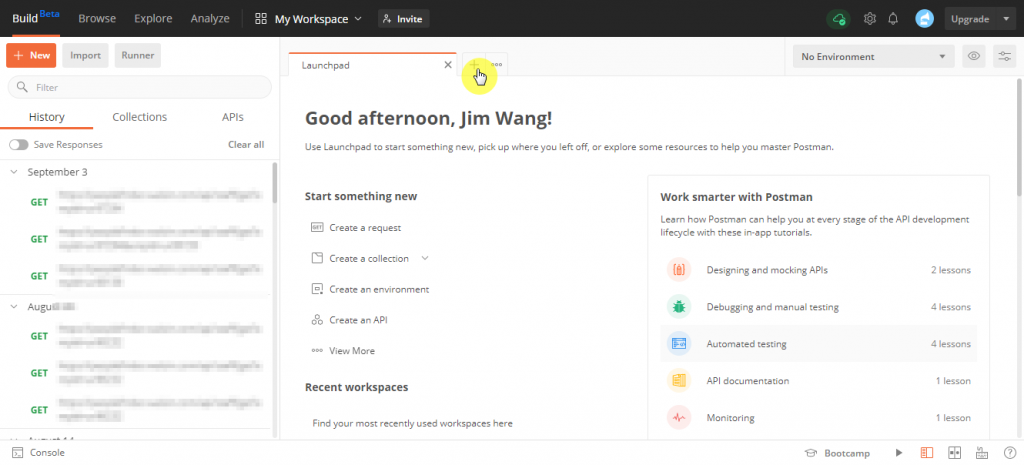Image resolution: width=1024 pixels, height=465 pixels.
Task: Switch to the History tab
Action: pyautogui.click(x=46, y=118)
